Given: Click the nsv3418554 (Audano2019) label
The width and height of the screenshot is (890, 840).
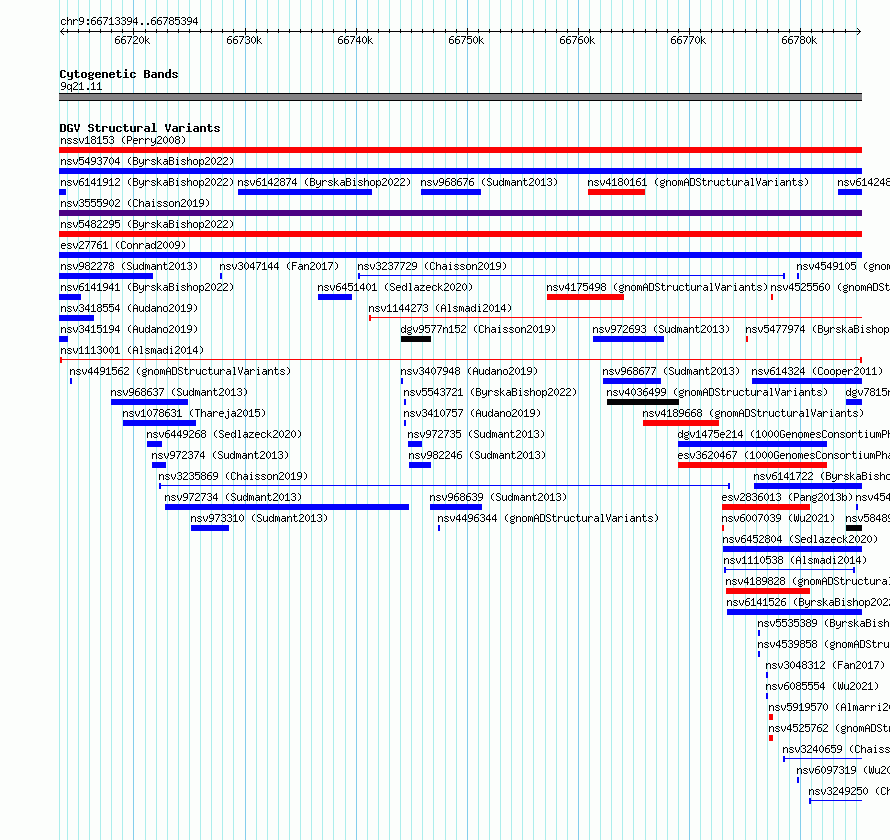Looking at the screenshot, I should tap(129, 308).
